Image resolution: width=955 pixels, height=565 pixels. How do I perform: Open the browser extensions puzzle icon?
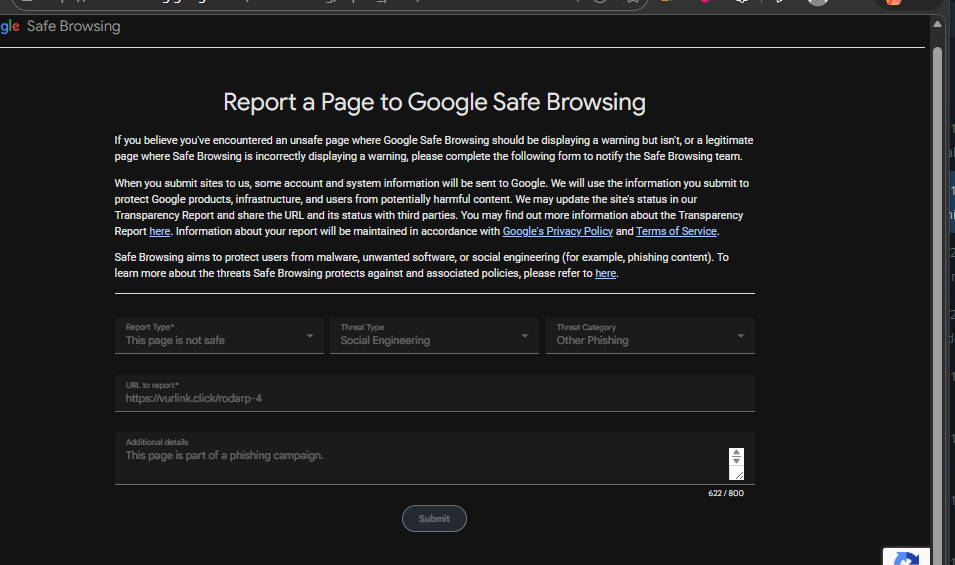point(742,2)
